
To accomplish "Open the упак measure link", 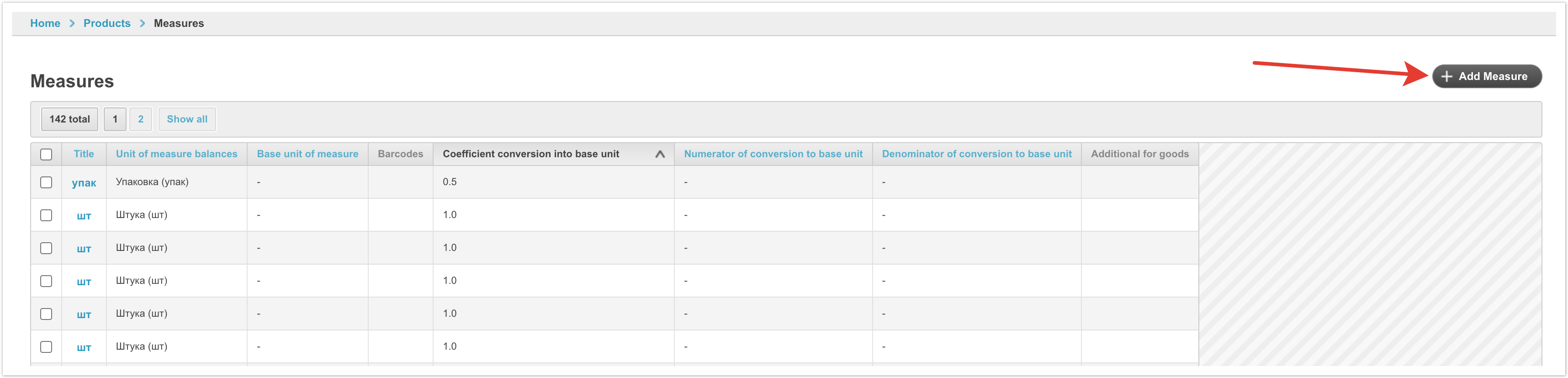I will [x=84, y=183].
